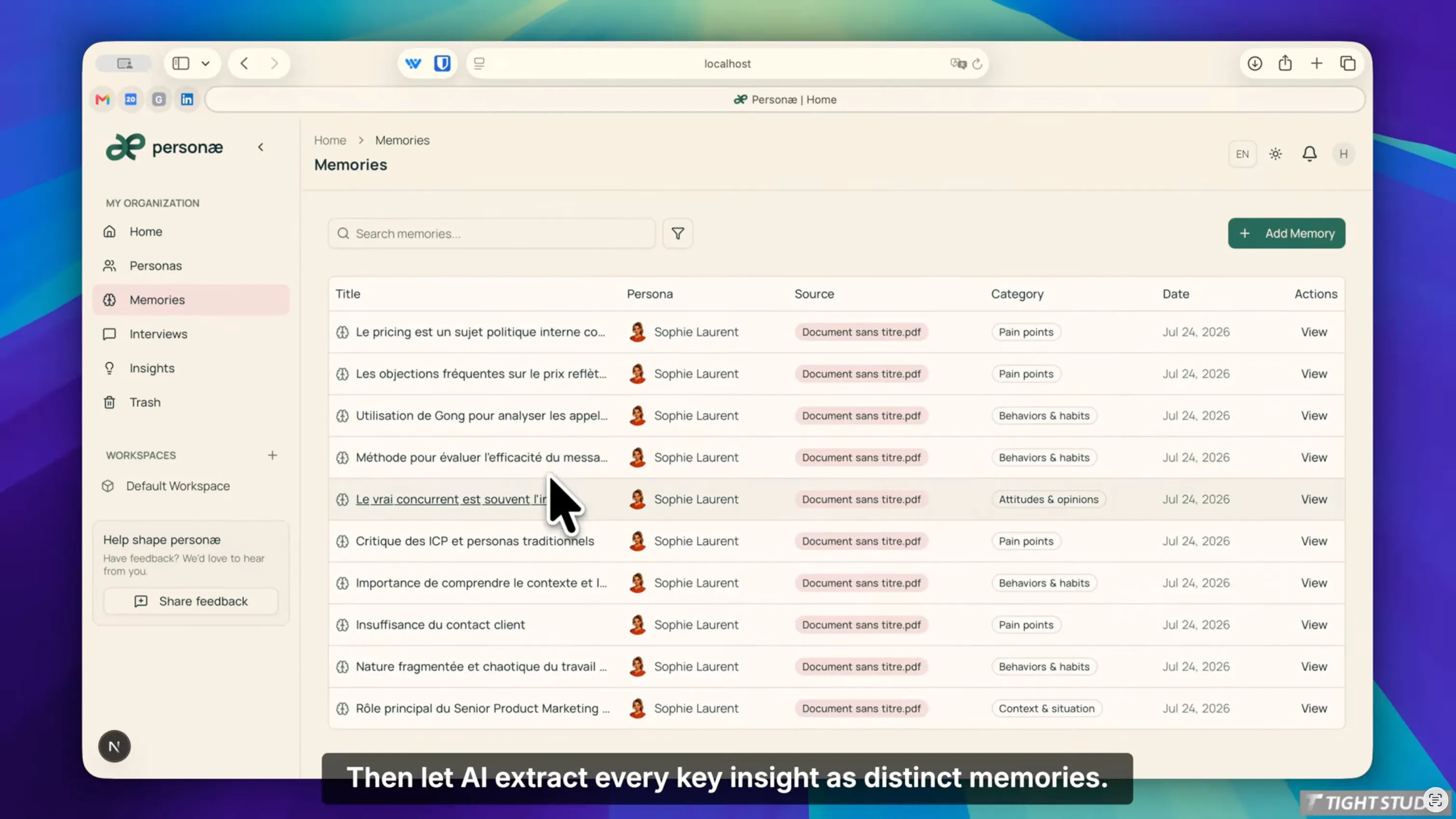Open Interviews section

point(191,334)
